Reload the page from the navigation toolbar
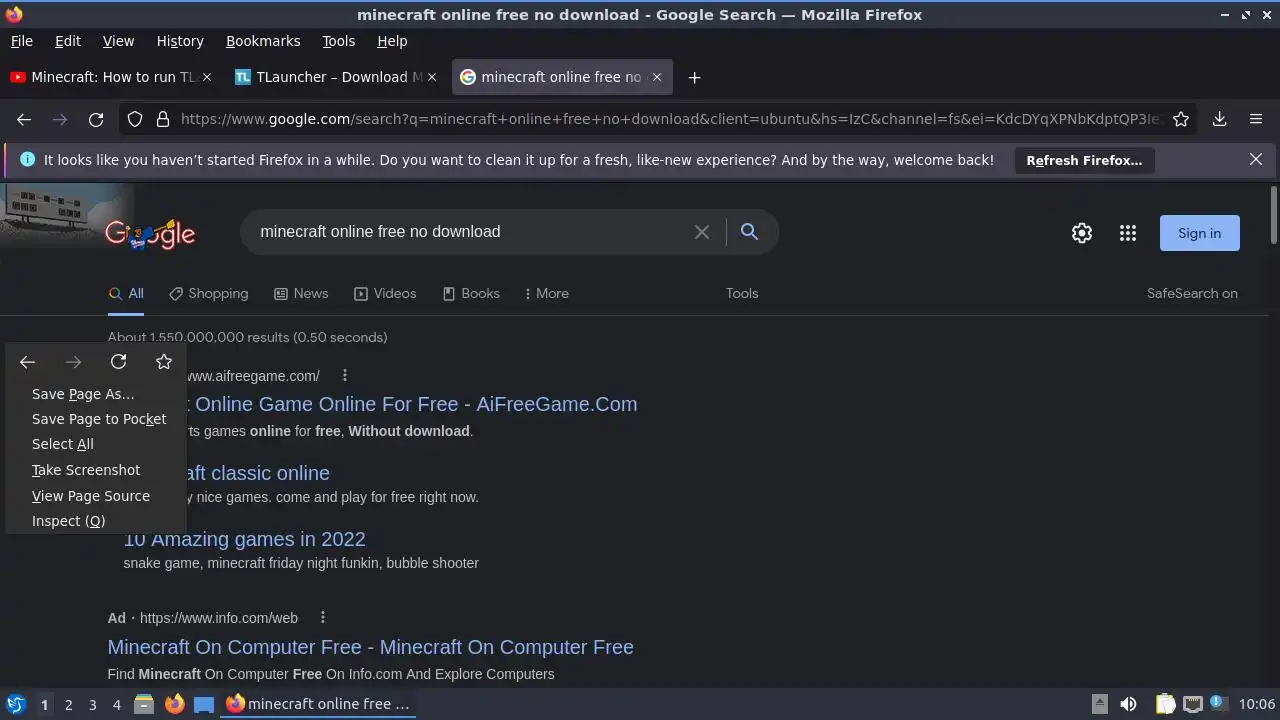This screenshot has width=1280, height=720. [x=96, y=119]
